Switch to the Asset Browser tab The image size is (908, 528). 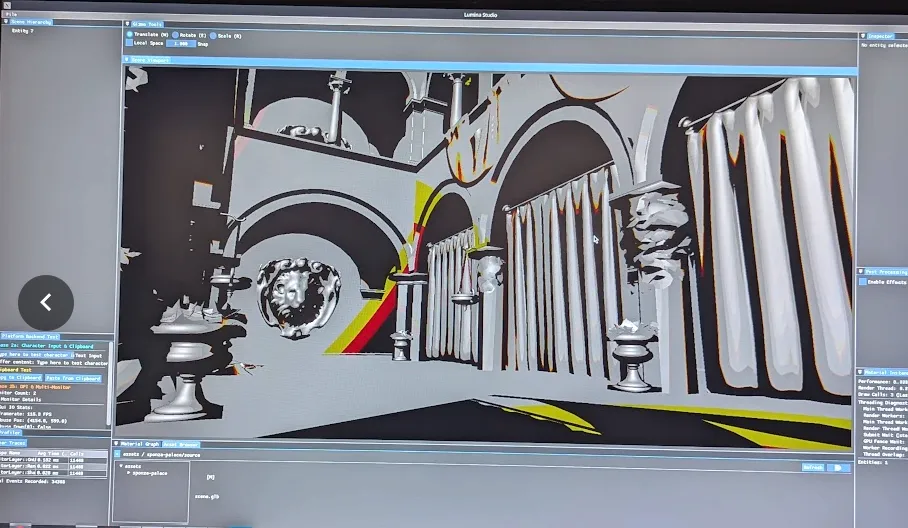180,445
